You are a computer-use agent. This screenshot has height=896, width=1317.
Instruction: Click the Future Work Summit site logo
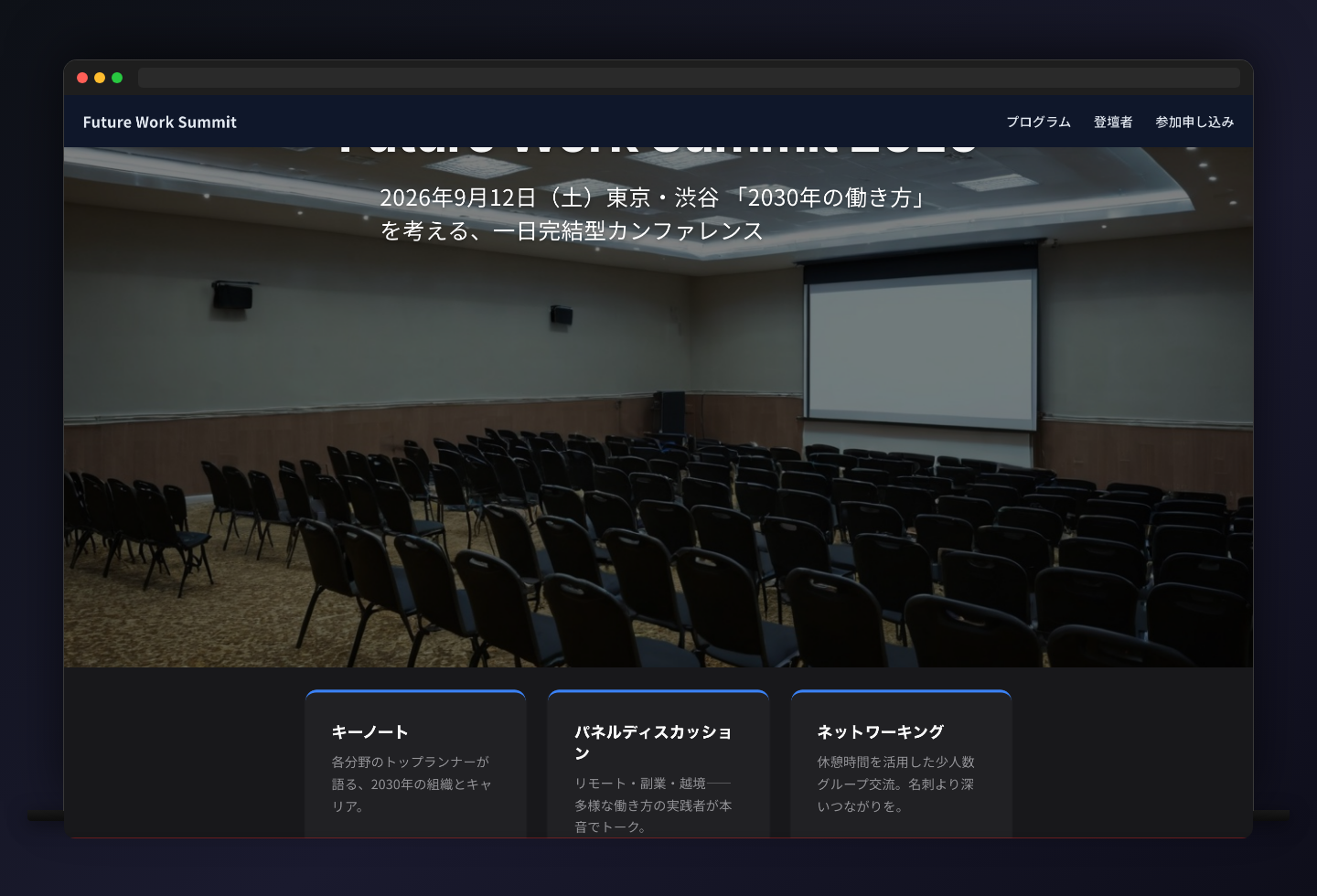click(x=159, y=123)
